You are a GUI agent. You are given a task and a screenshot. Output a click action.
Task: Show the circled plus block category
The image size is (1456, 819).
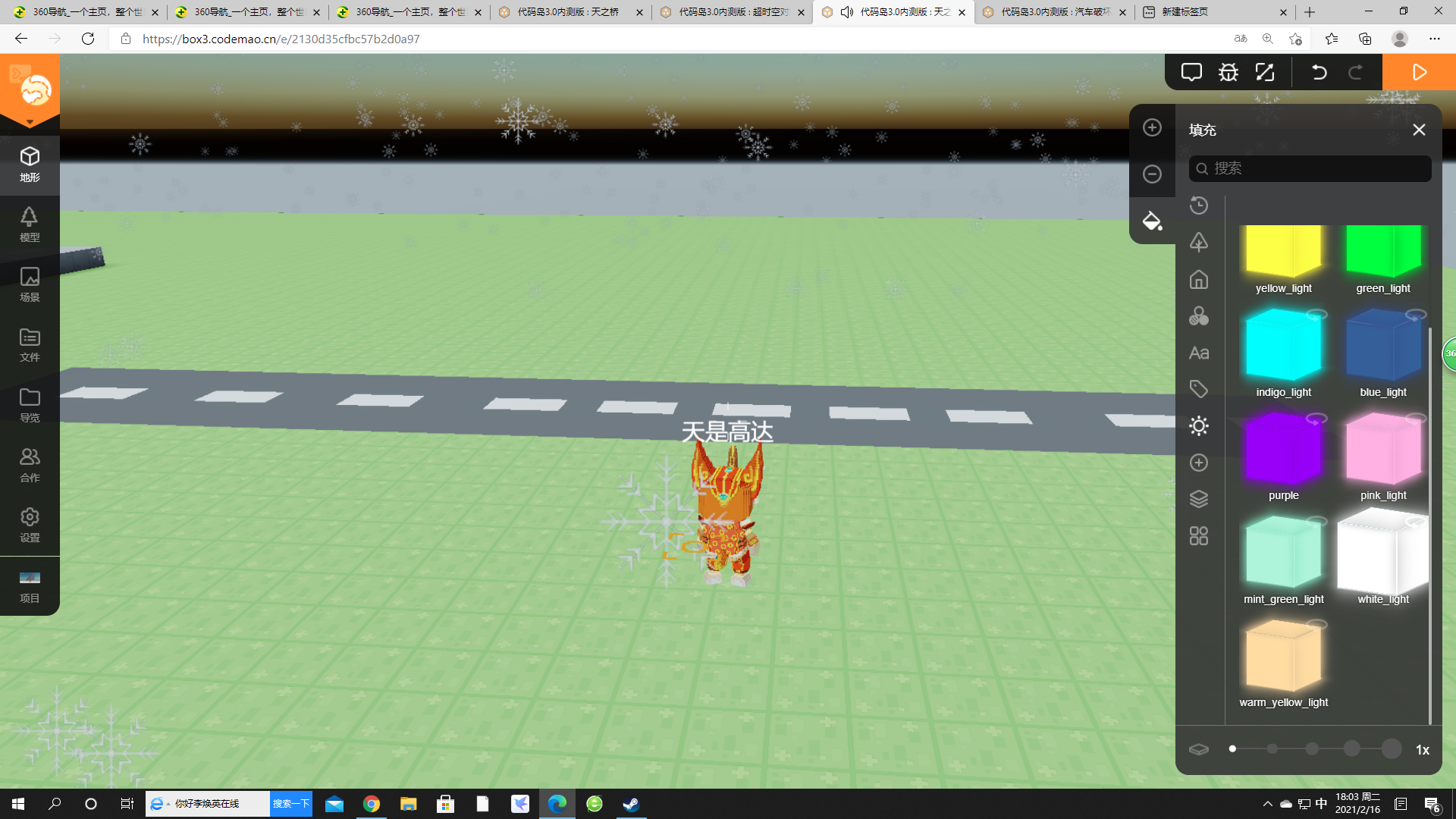[x=1199, y=463]
